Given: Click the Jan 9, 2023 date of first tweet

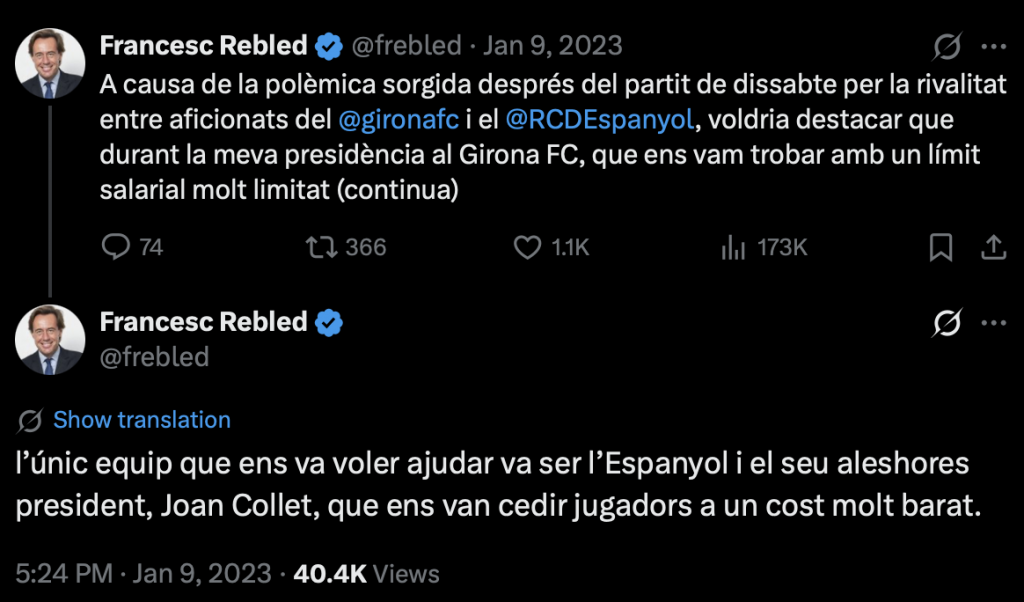Looking at the screenshot, I should 553,46.
